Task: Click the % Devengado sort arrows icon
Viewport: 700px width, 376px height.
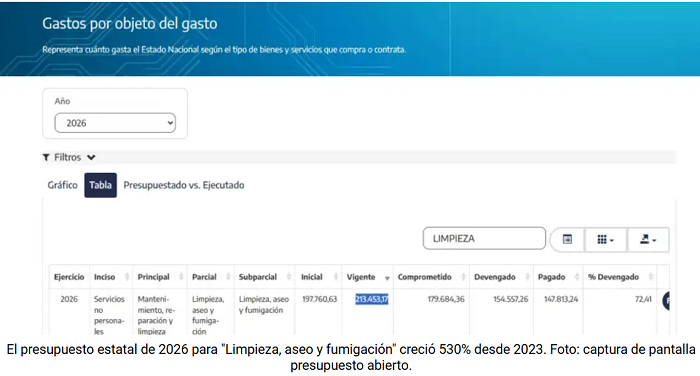Action: (650, 277)
